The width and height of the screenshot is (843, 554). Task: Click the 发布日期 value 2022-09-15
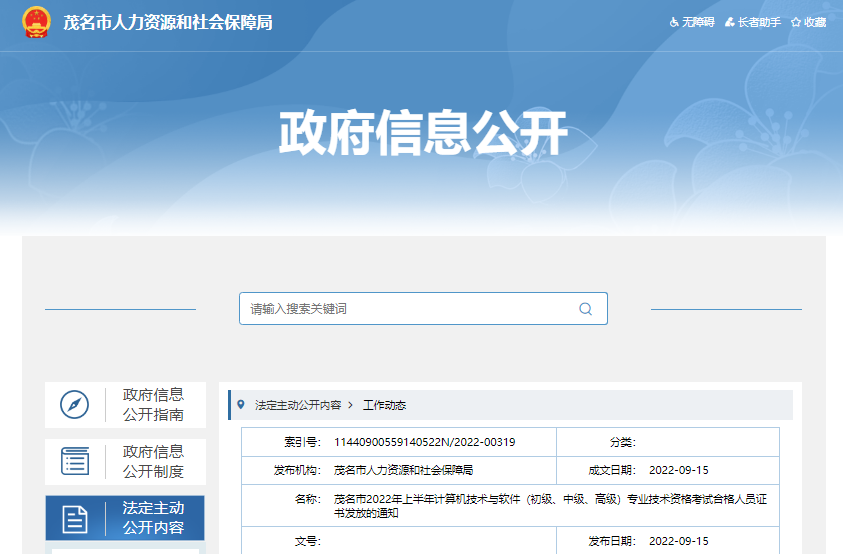(678, 541)
